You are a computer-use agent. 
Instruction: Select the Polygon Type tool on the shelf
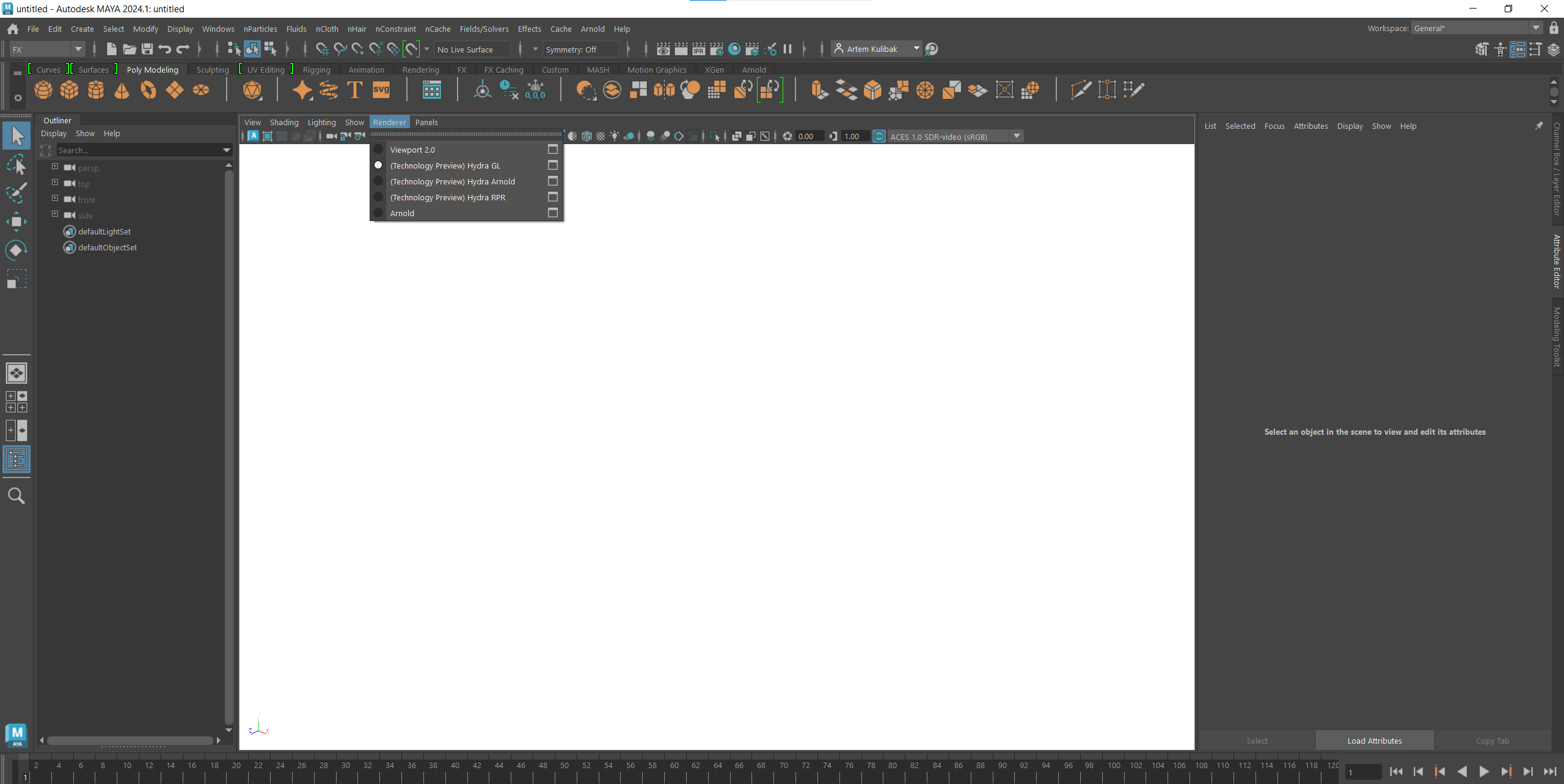tap(354, 90)
